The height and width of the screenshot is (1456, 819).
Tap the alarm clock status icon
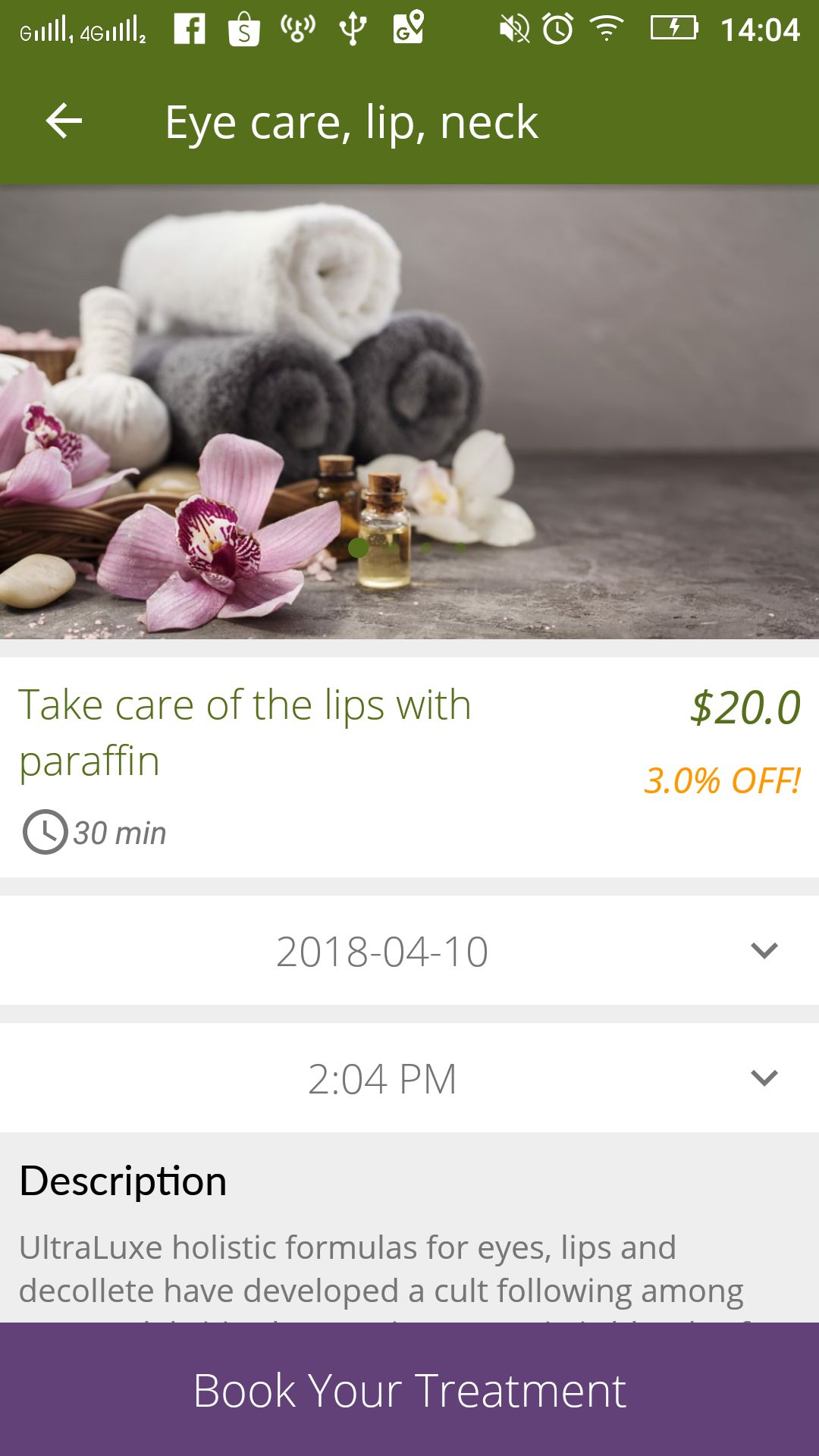(x=558, y=30)
